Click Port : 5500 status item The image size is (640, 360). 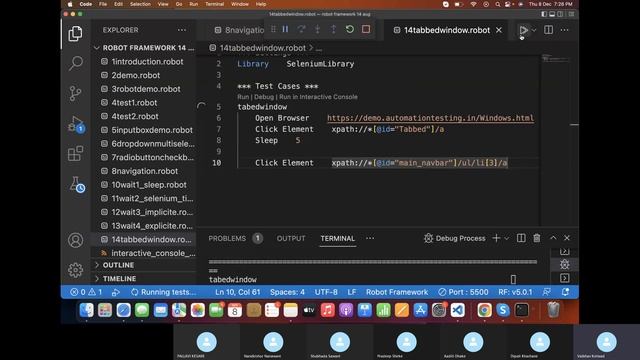(x=463, y=292)
